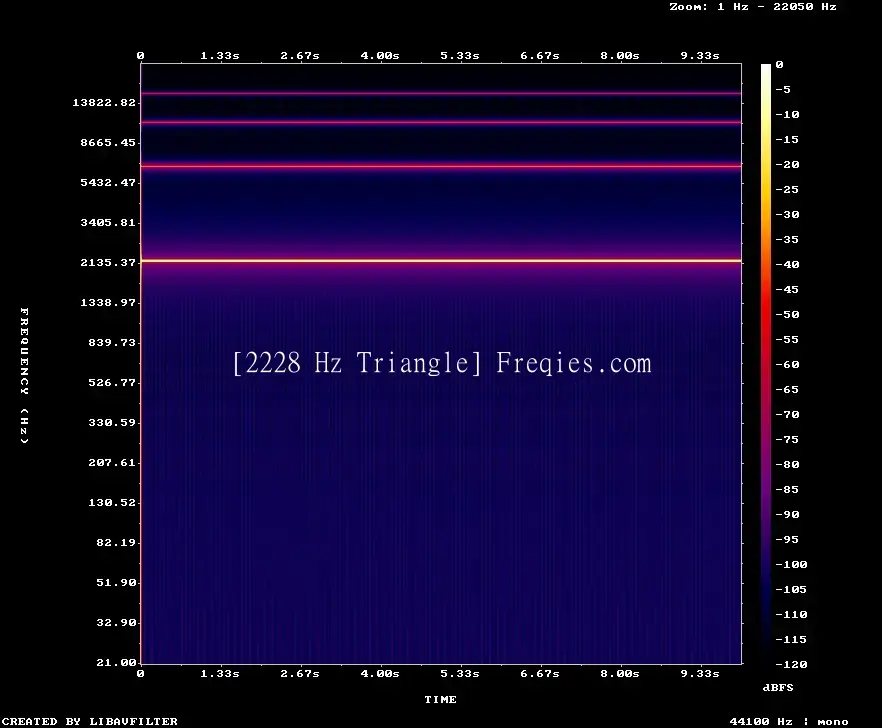Click the -20 dBFS scale label
Screen dimensions: 882x728
[x=787, y=165]
